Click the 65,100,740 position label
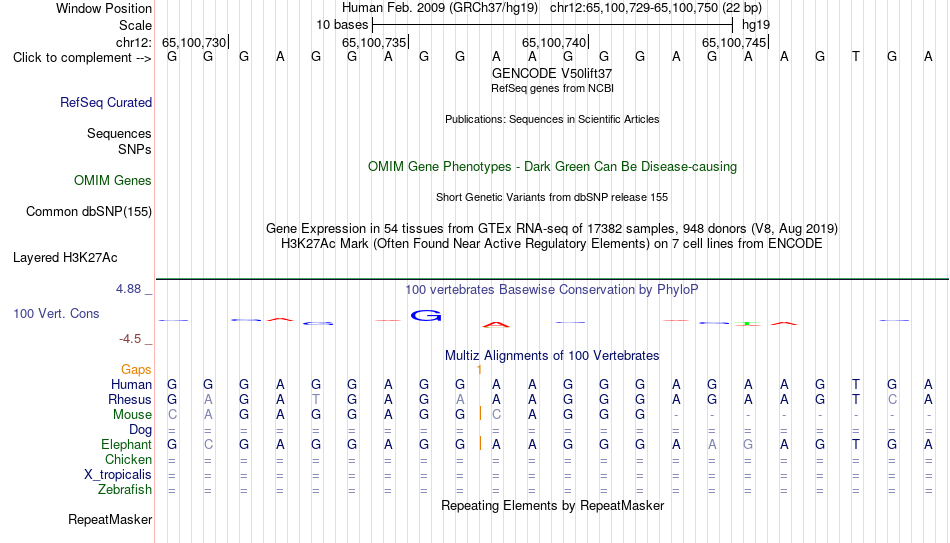950x543 pixels. tap(554, 42)
